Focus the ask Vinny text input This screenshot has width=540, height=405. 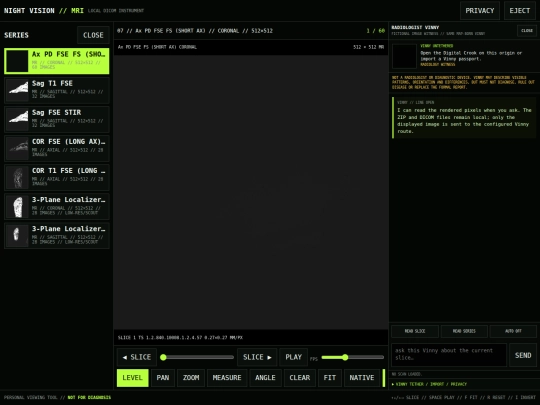point(449,355)
